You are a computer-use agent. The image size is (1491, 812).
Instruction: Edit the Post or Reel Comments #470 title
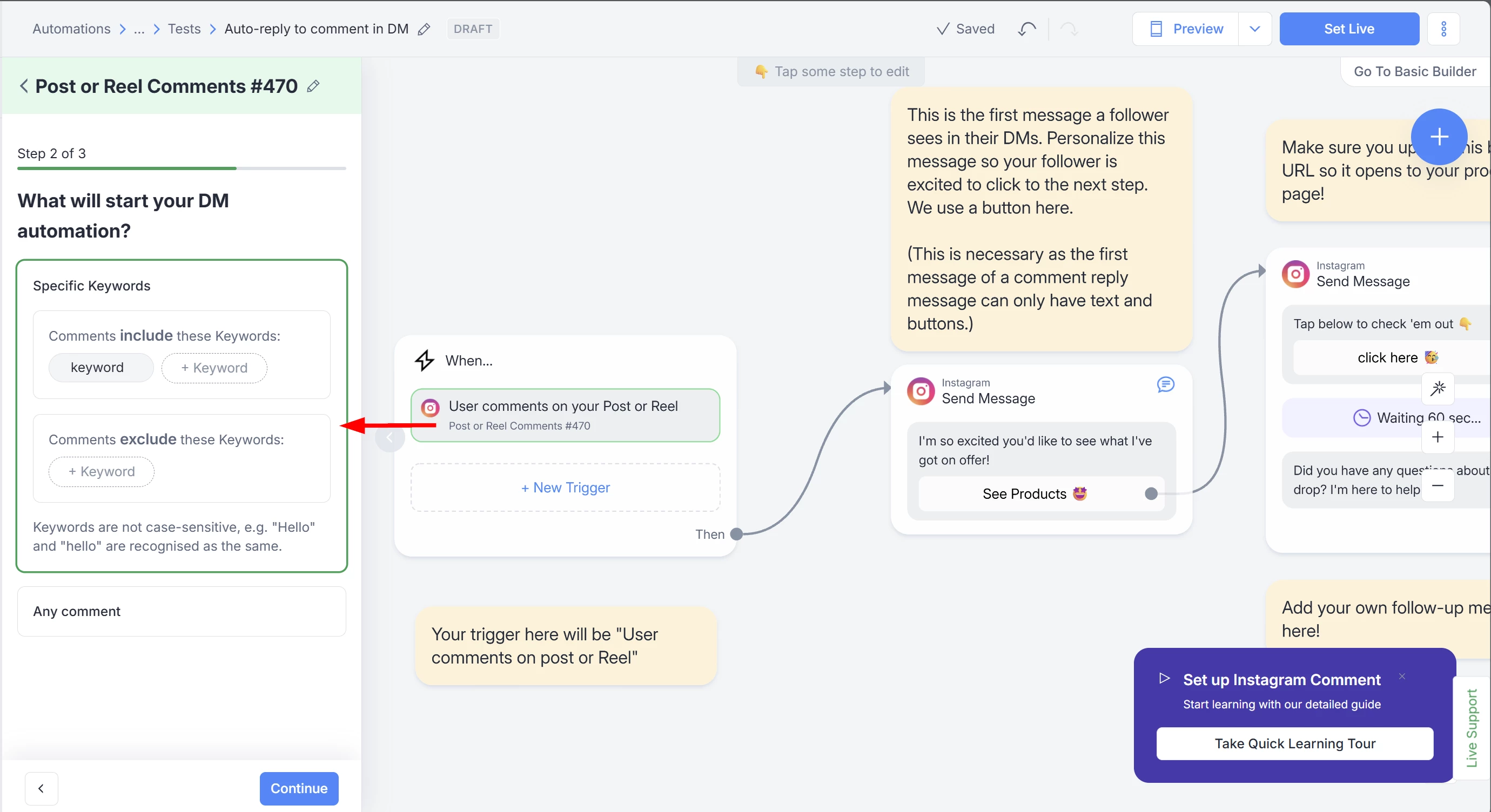pyautogui.click(x=313, y=86)
